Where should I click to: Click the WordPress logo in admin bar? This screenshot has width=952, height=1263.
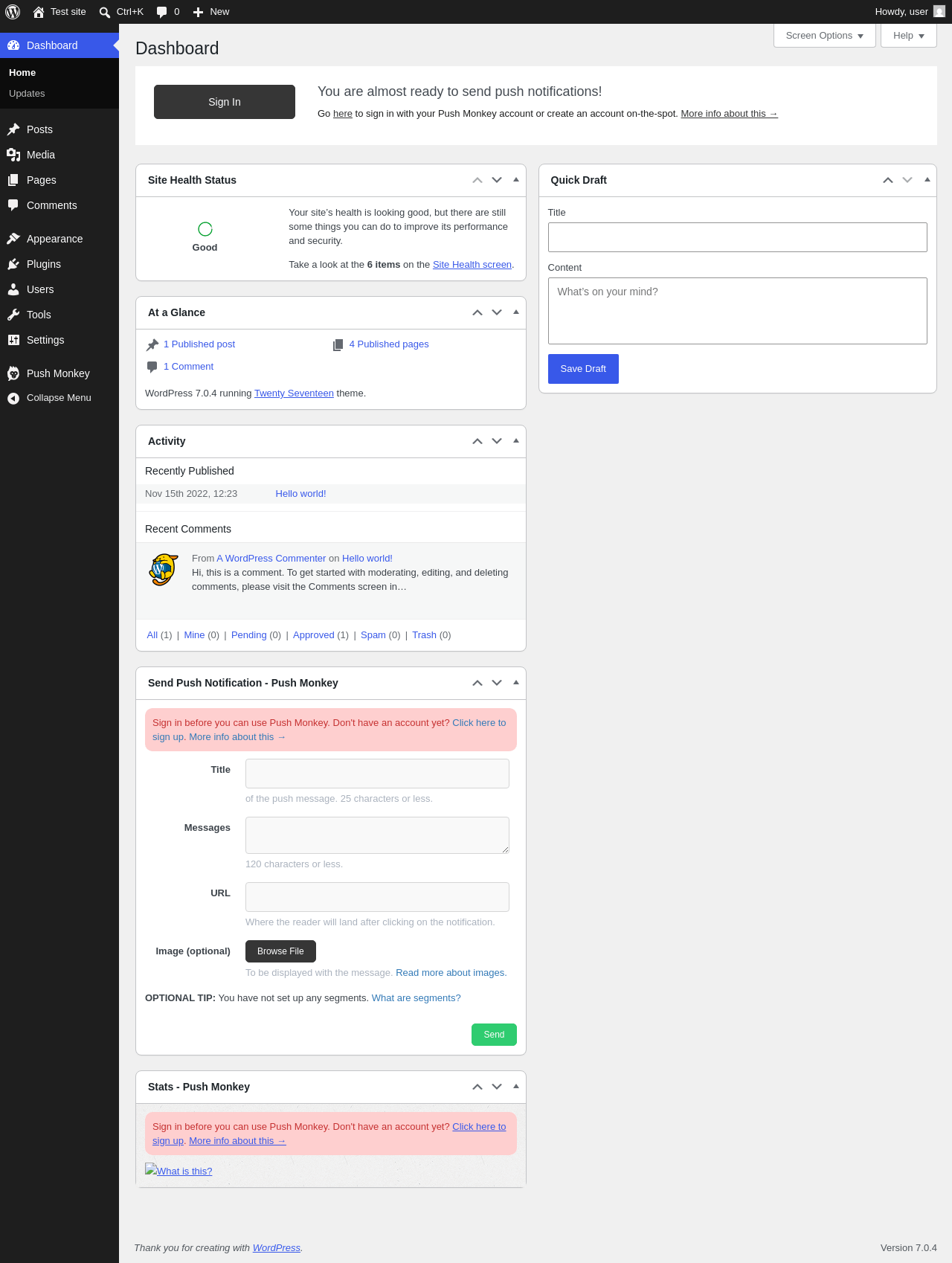(x=13, y=12)
